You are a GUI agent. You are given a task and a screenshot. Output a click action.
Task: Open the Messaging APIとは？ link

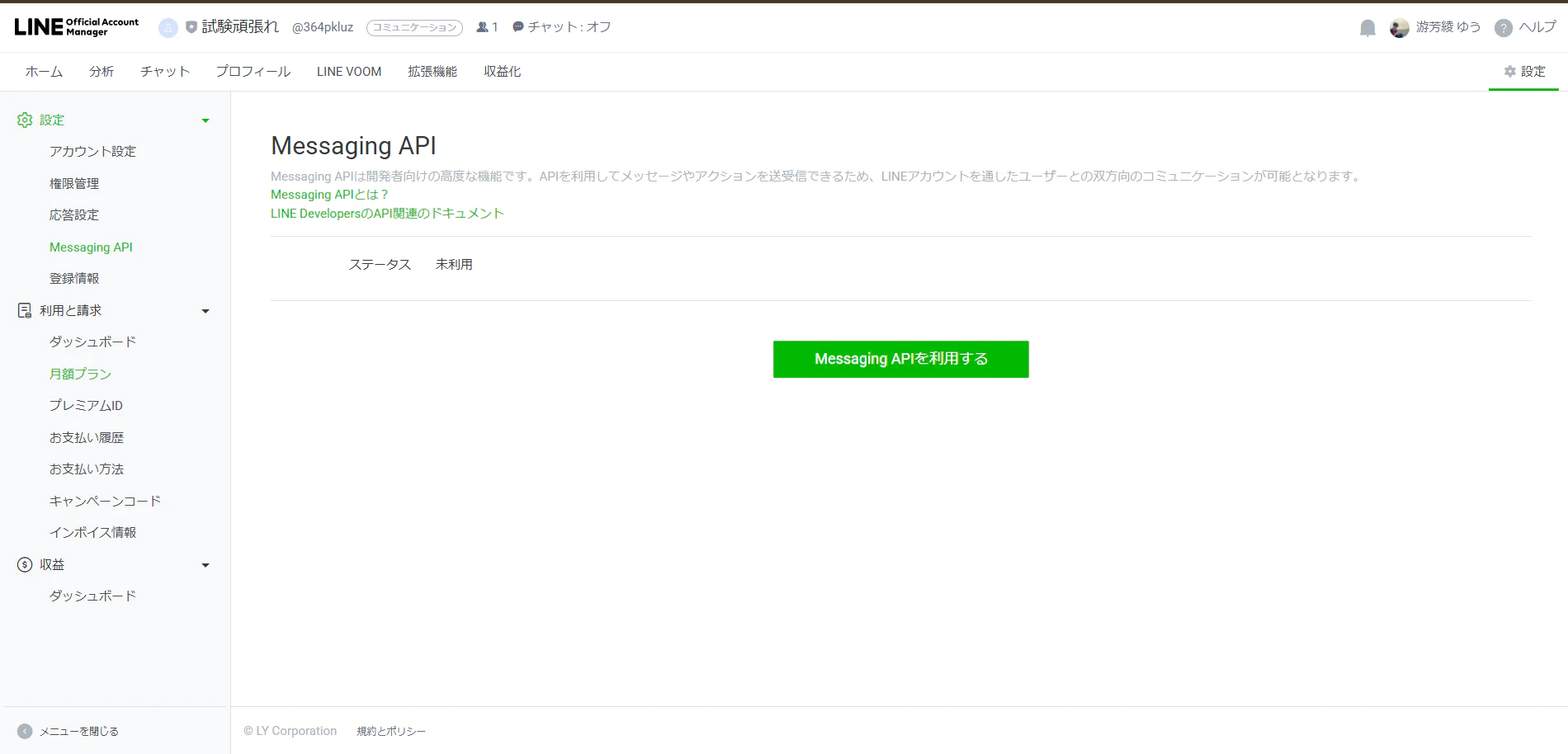point(329,195)
